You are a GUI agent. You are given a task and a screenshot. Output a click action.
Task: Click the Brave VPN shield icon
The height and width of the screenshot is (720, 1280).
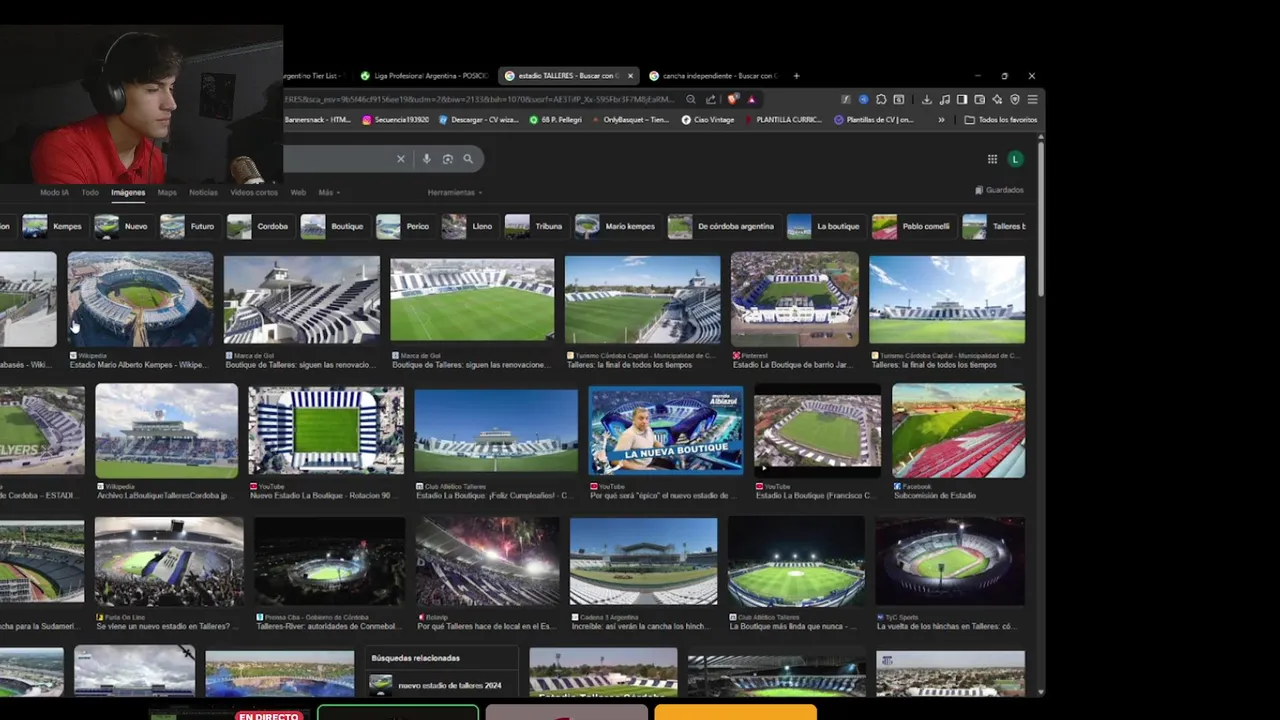tap(1015, 100)
